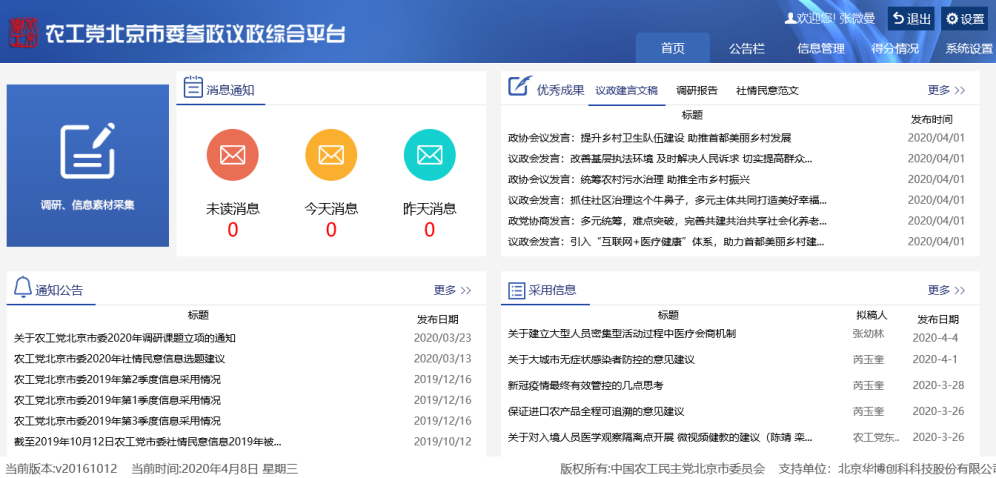Open the 信息管理 navigation tab

point(821,48)
